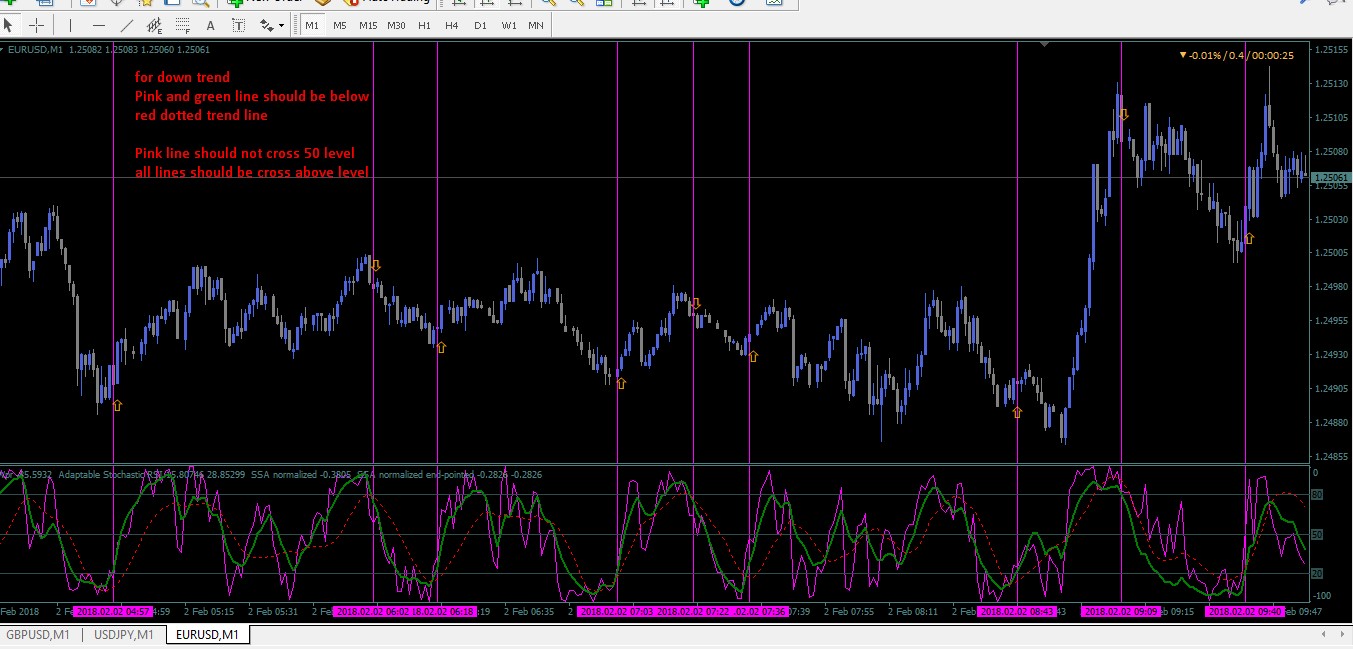Screen dimensions: 1353x649
Task: Select the 'for down trend' comment line
Action: pos(183,77)
